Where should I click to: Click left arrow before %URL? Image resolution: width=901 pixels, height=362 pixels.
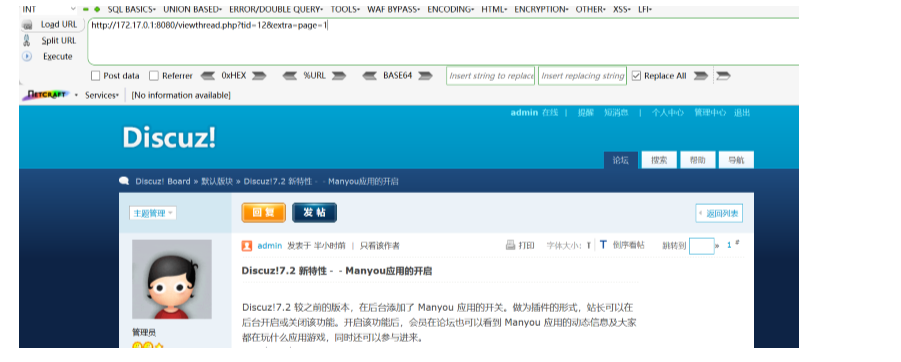click(x=290, y=76)
